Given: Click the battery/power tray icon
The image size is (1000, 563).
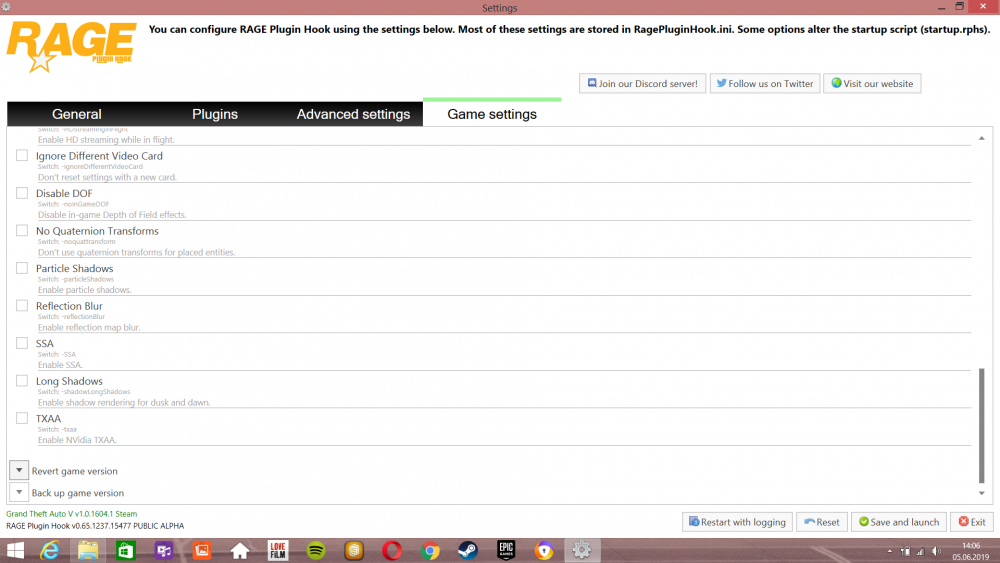Looking at the screenshot, I should click(x=905, y=551).
